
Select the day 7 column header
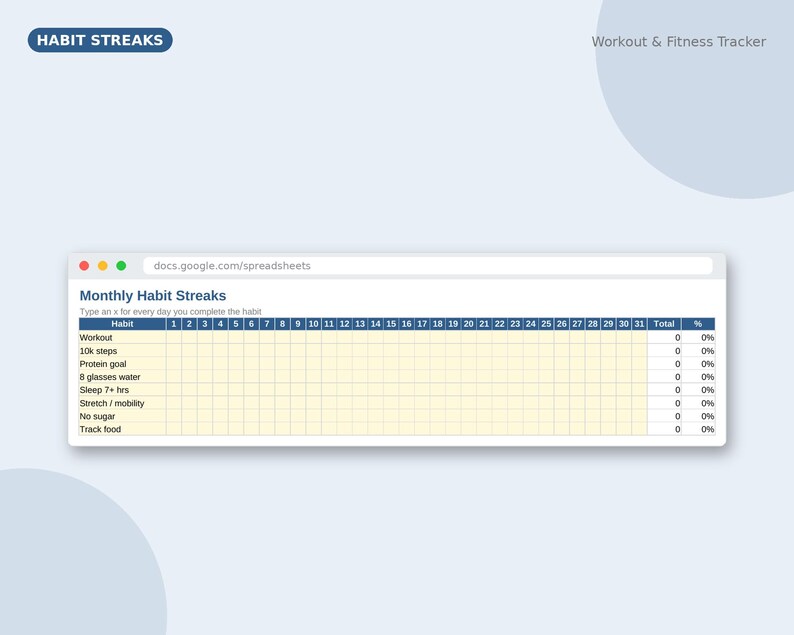tap(267, 324)
